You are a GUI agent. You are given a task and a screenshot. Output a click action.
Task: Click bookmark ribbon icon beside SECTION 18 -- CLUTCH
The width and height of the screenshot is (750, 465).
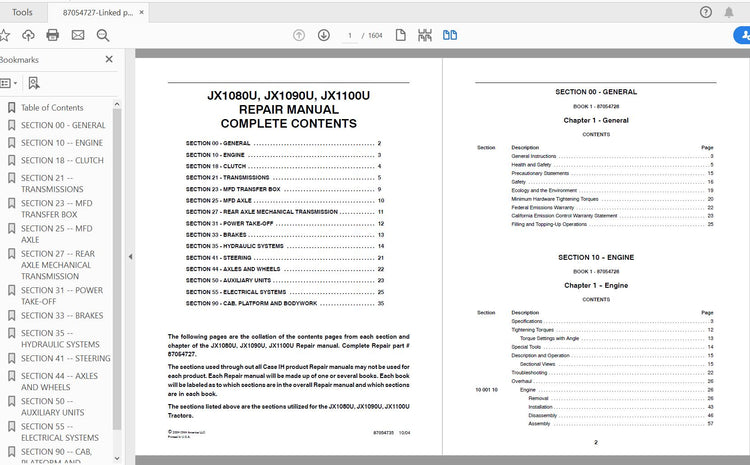click(x=11, y=160)
